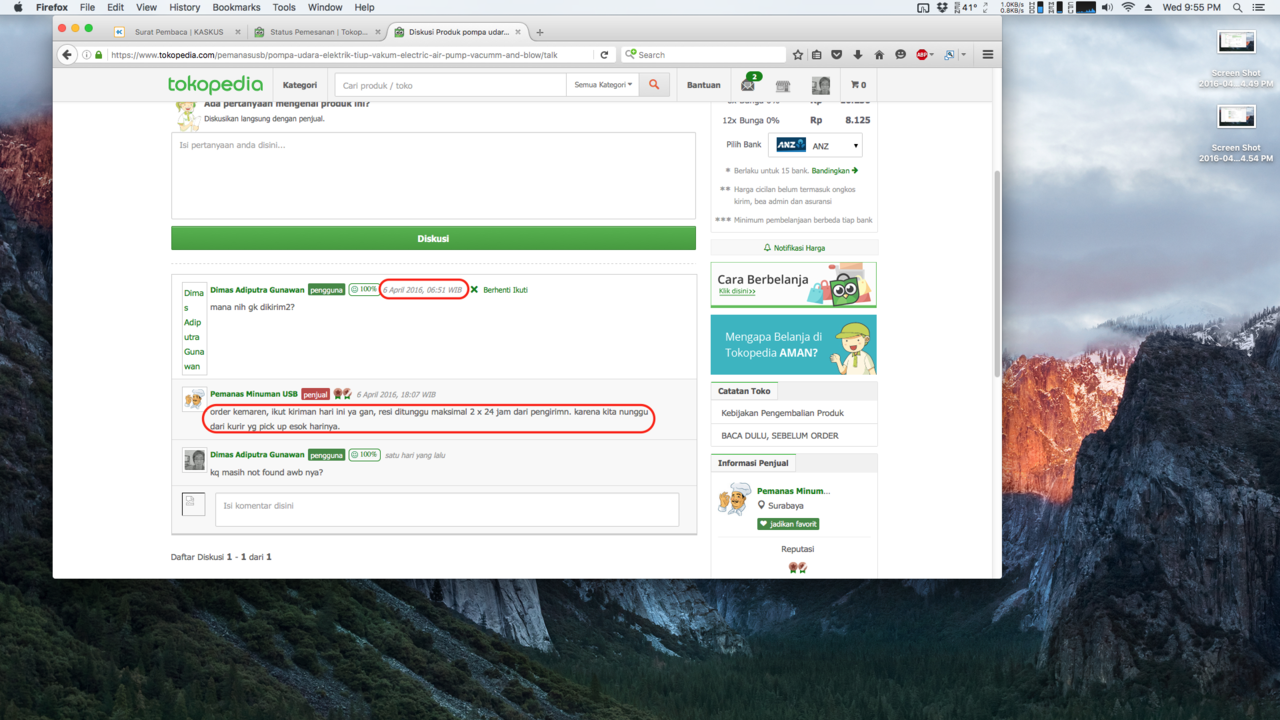Click Berhenti Ikuti link
The image size is (1280, 720).
pyautogui.click(x=505, y=290)
